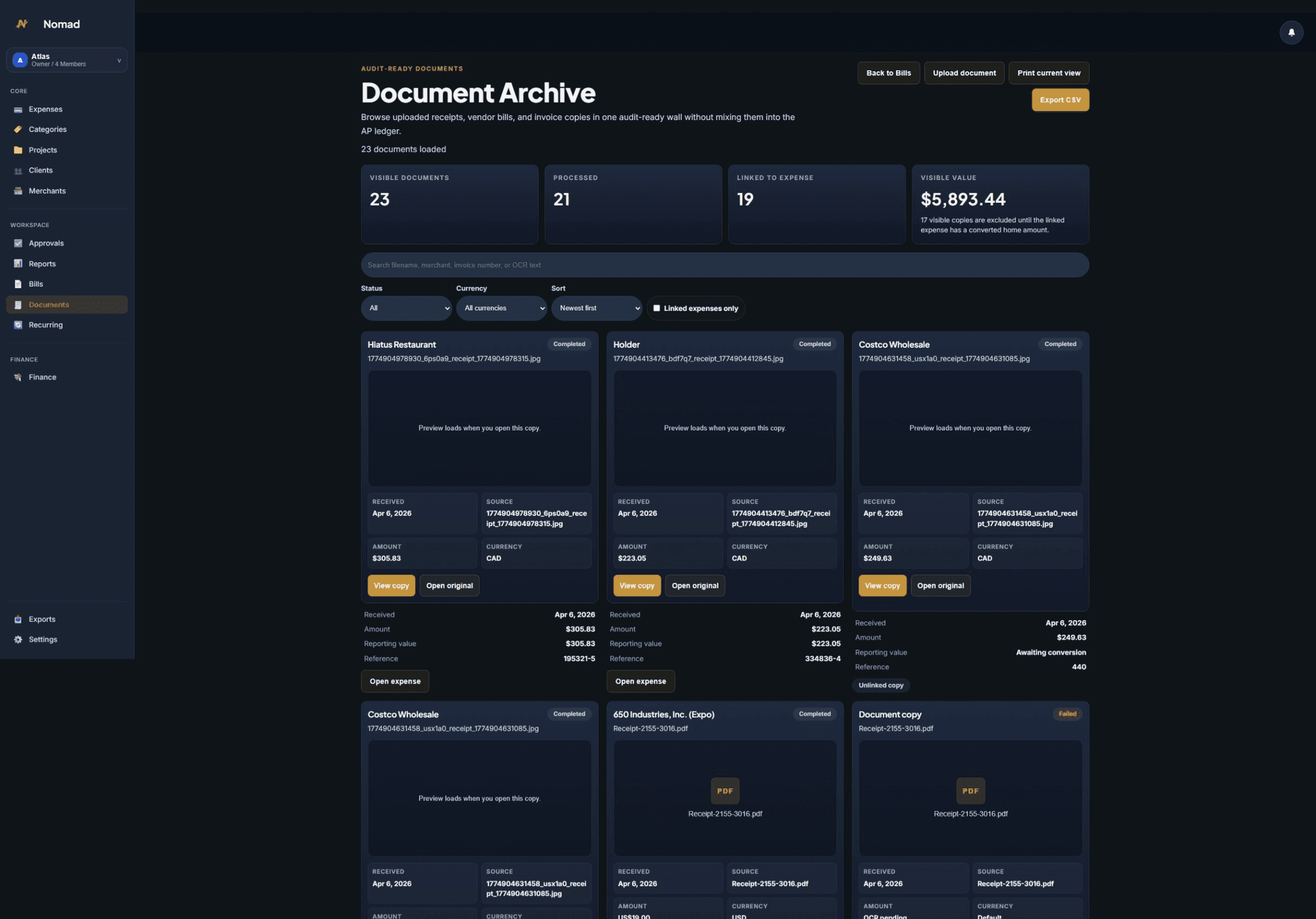This screenshot has height=919, width=1316.
Task: Expand the Atlas workspace switcher chevron
Action: pyautogui.click(x=119, y=61)
